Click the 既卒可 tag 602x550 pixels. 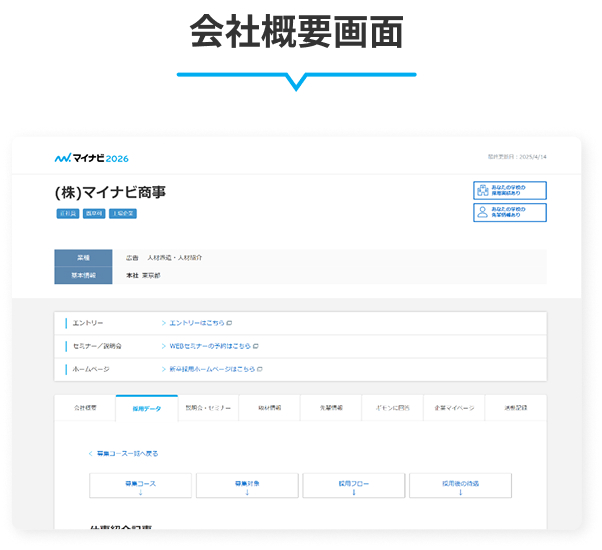click(94, 213)
